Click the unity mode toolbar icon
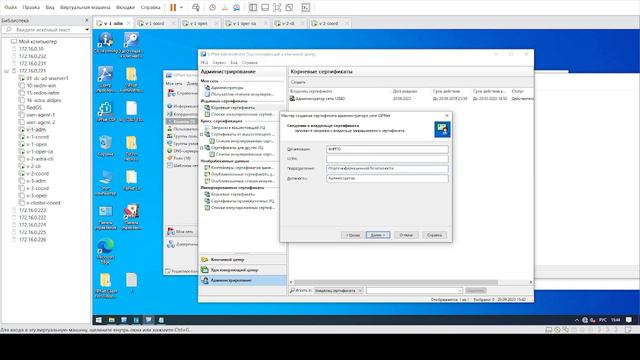Screen dimensions: 640x360 point(289,7)
